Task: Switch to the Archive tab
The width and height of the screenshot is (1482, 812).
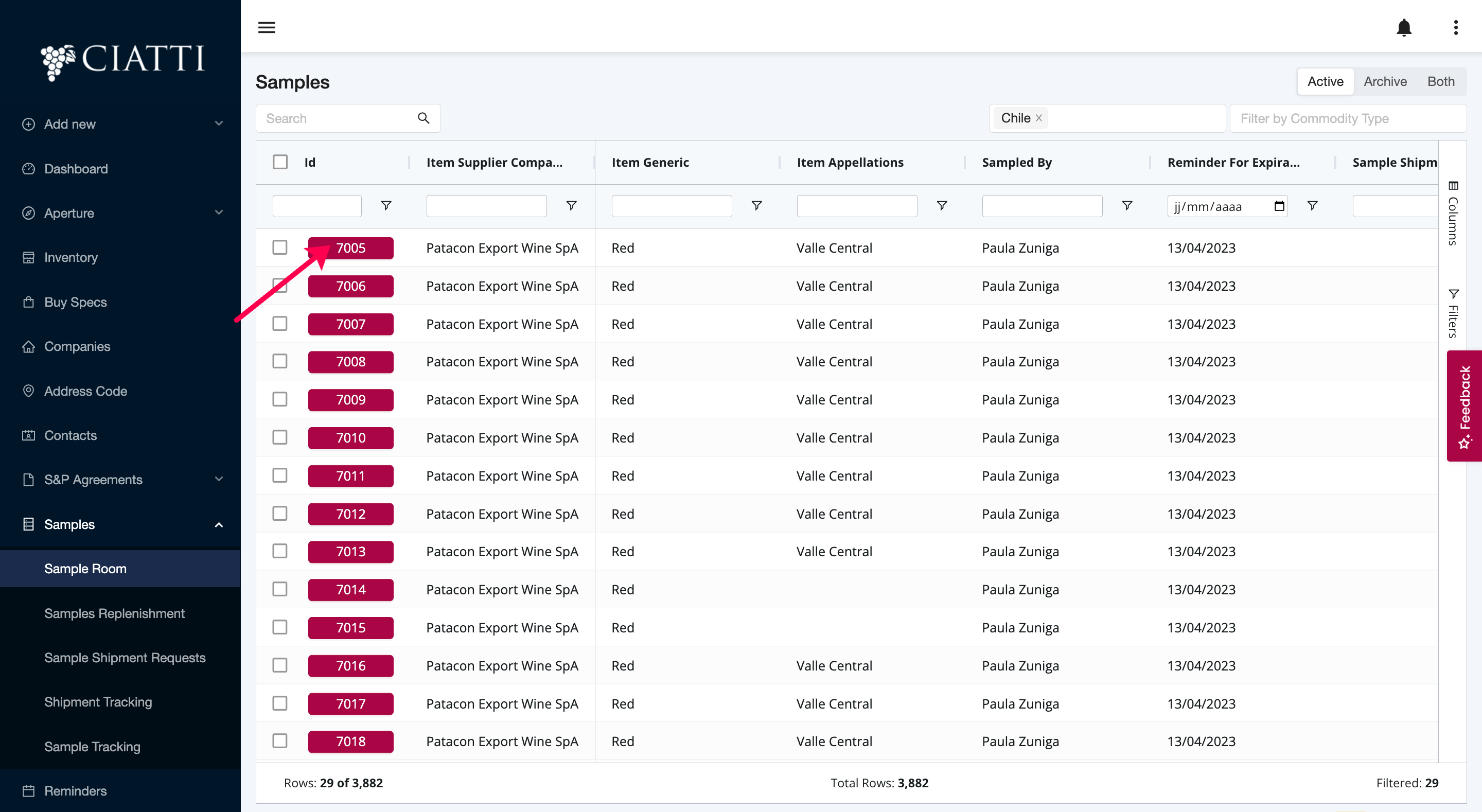Action: 1385,82
